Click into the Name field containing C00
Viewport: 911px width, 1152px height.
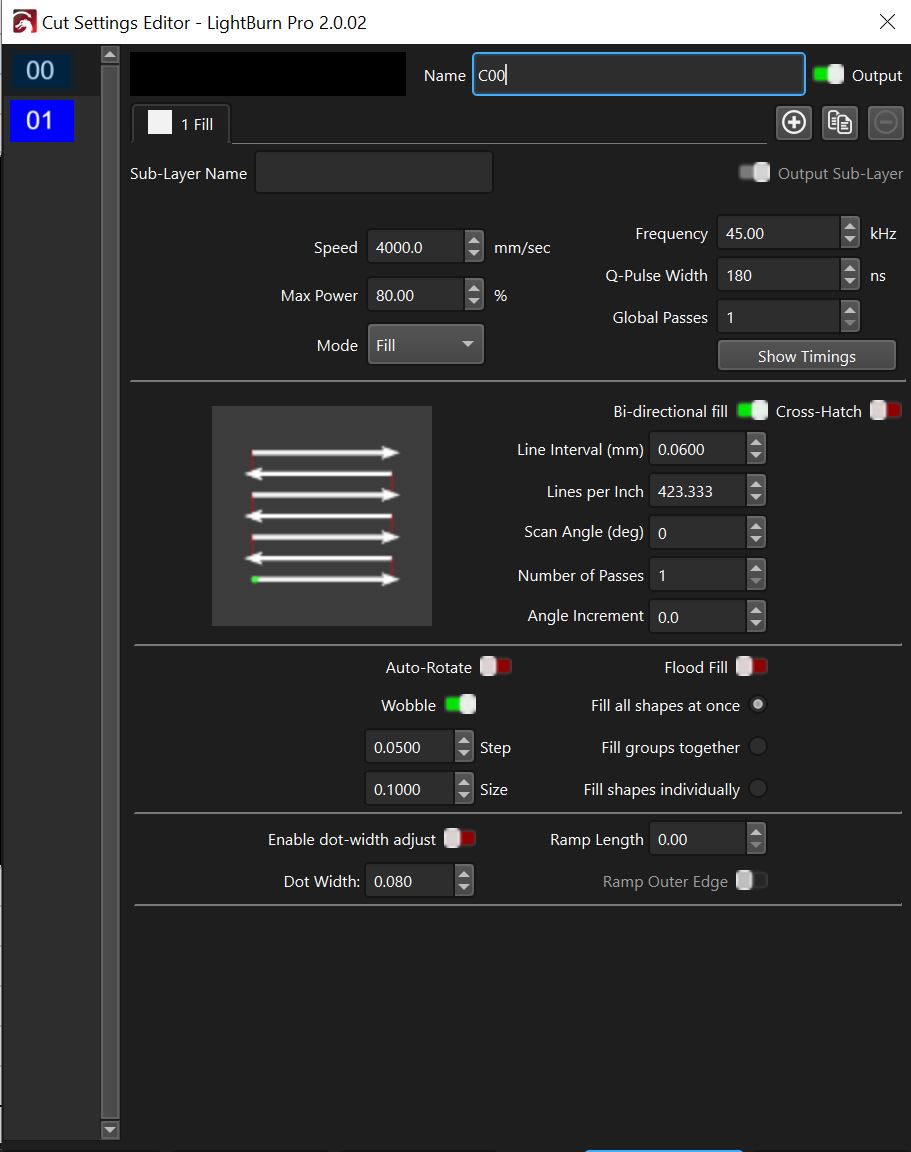[x=638, y=74]
